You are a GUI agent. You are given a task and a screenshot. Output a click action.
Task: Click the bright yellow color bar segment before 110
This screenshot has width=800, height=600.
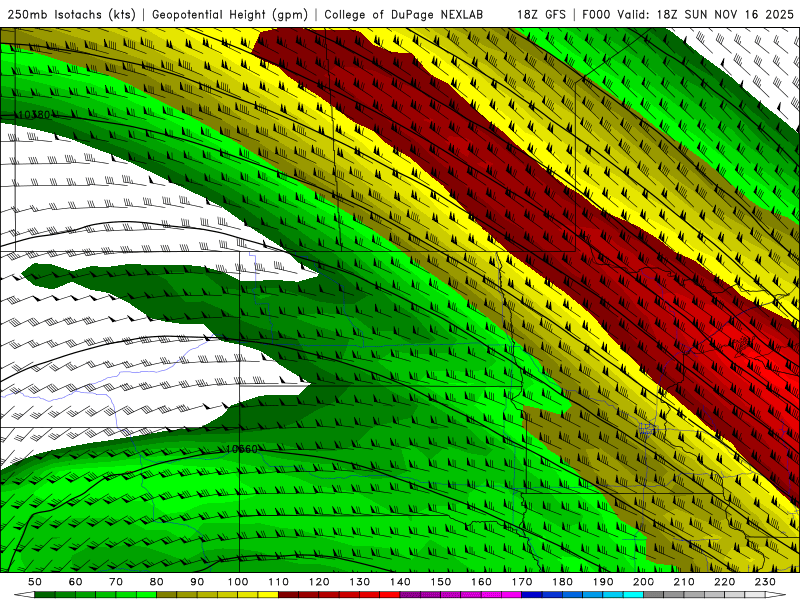point(268,595)
